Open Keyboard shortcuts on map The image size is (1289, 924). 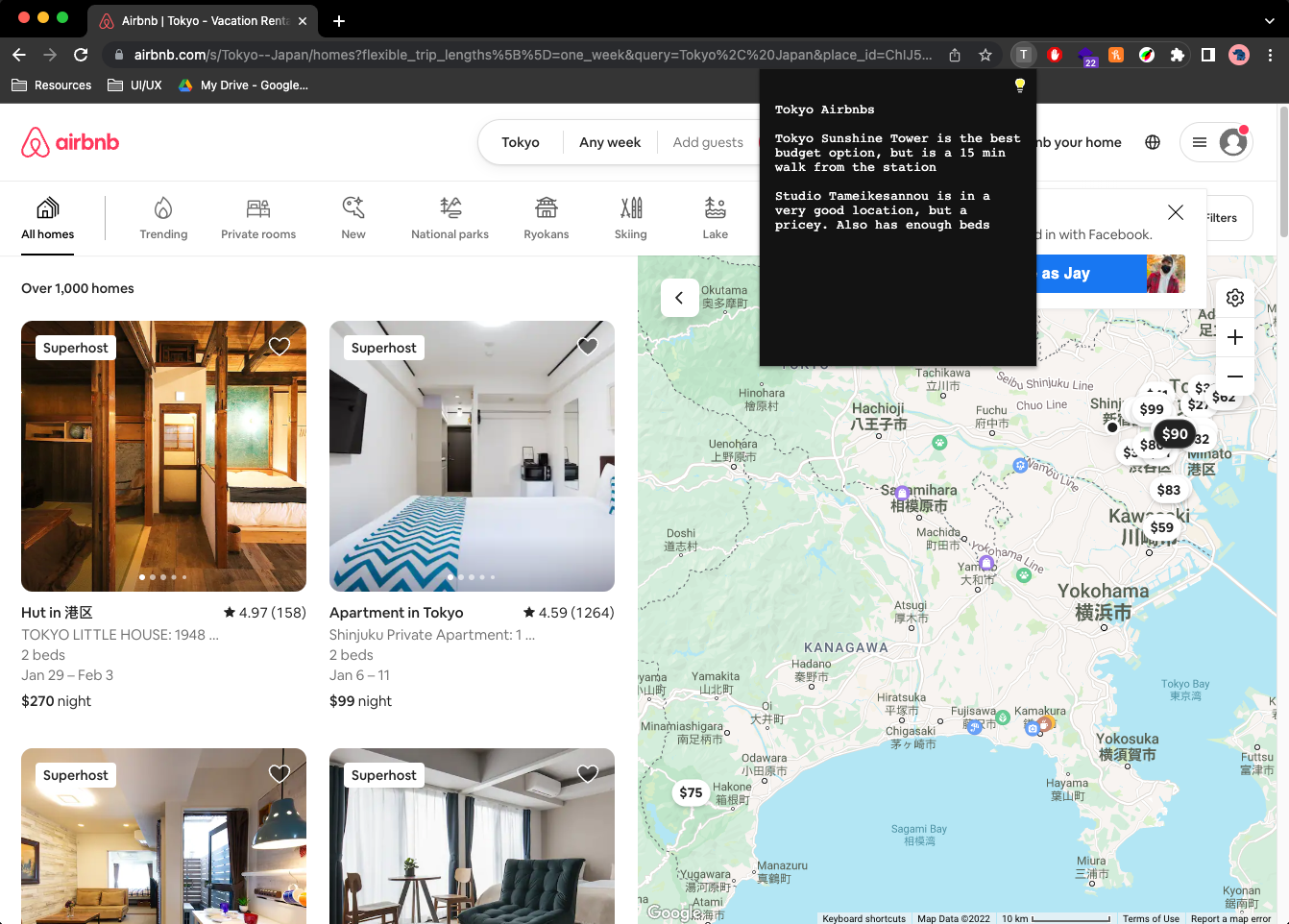[x=863, y=918]
